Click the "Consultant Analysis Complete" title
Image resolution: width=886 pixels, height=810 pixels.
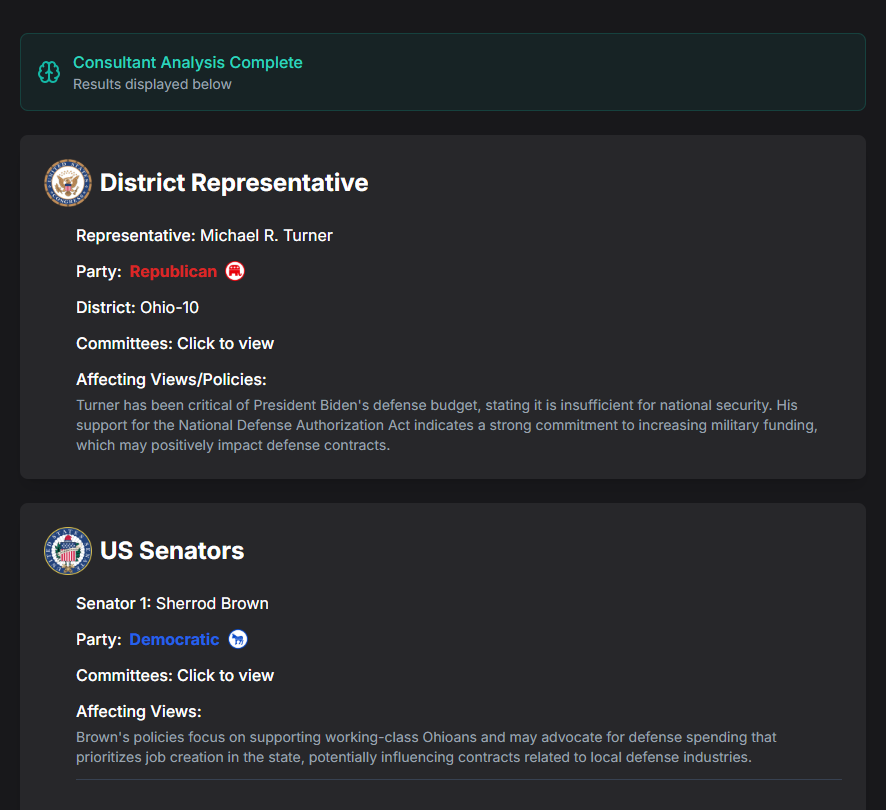[x=188, y=62]
